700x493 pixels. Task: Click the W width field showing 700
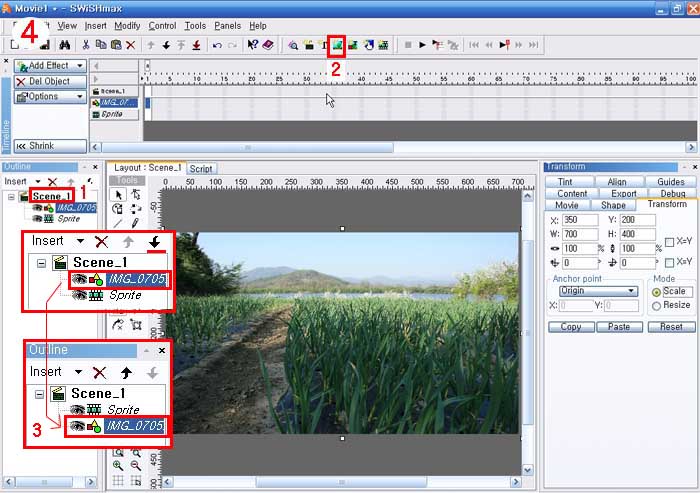coord(579,234)
